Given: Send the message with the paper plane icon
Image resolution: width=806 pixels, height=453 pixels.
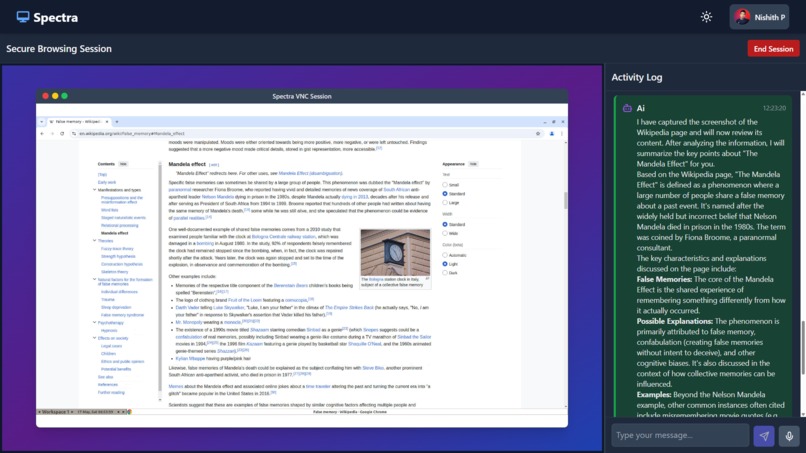Looking at the screenshot, I should [764, 436].
